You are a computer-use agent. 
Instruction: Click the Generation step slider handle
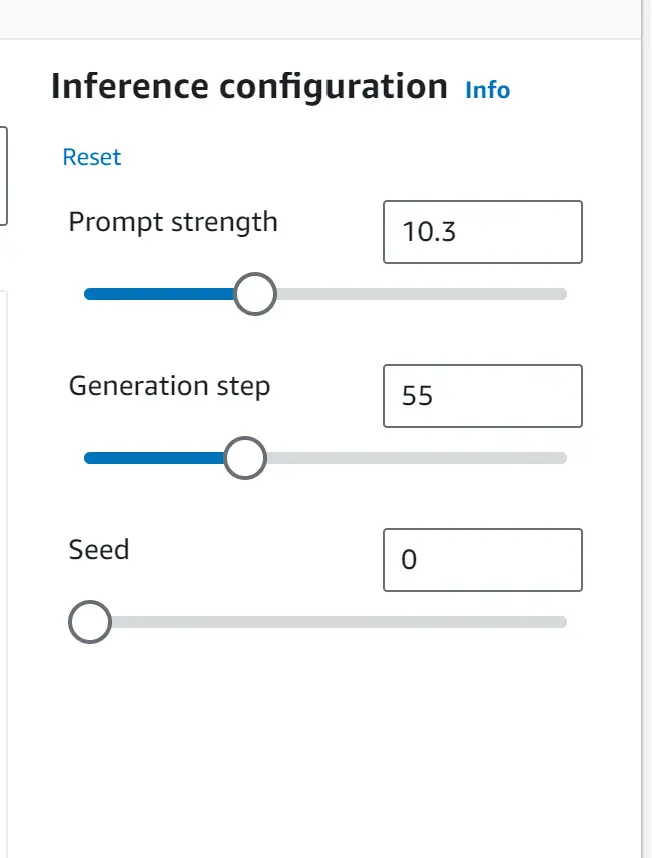(x=245, y=458)
